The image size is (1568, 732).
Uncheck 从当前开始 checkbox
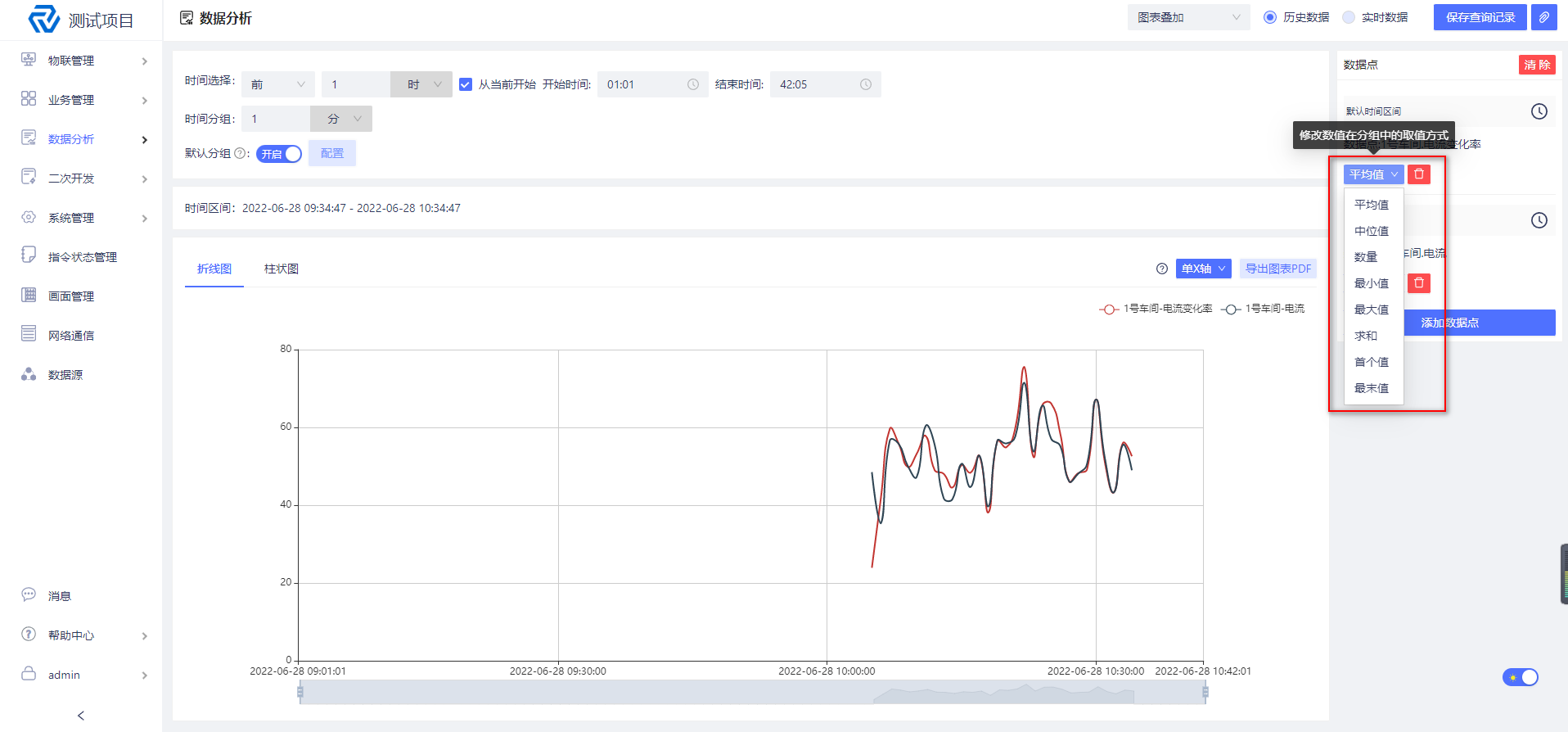(x=466, y=84)
